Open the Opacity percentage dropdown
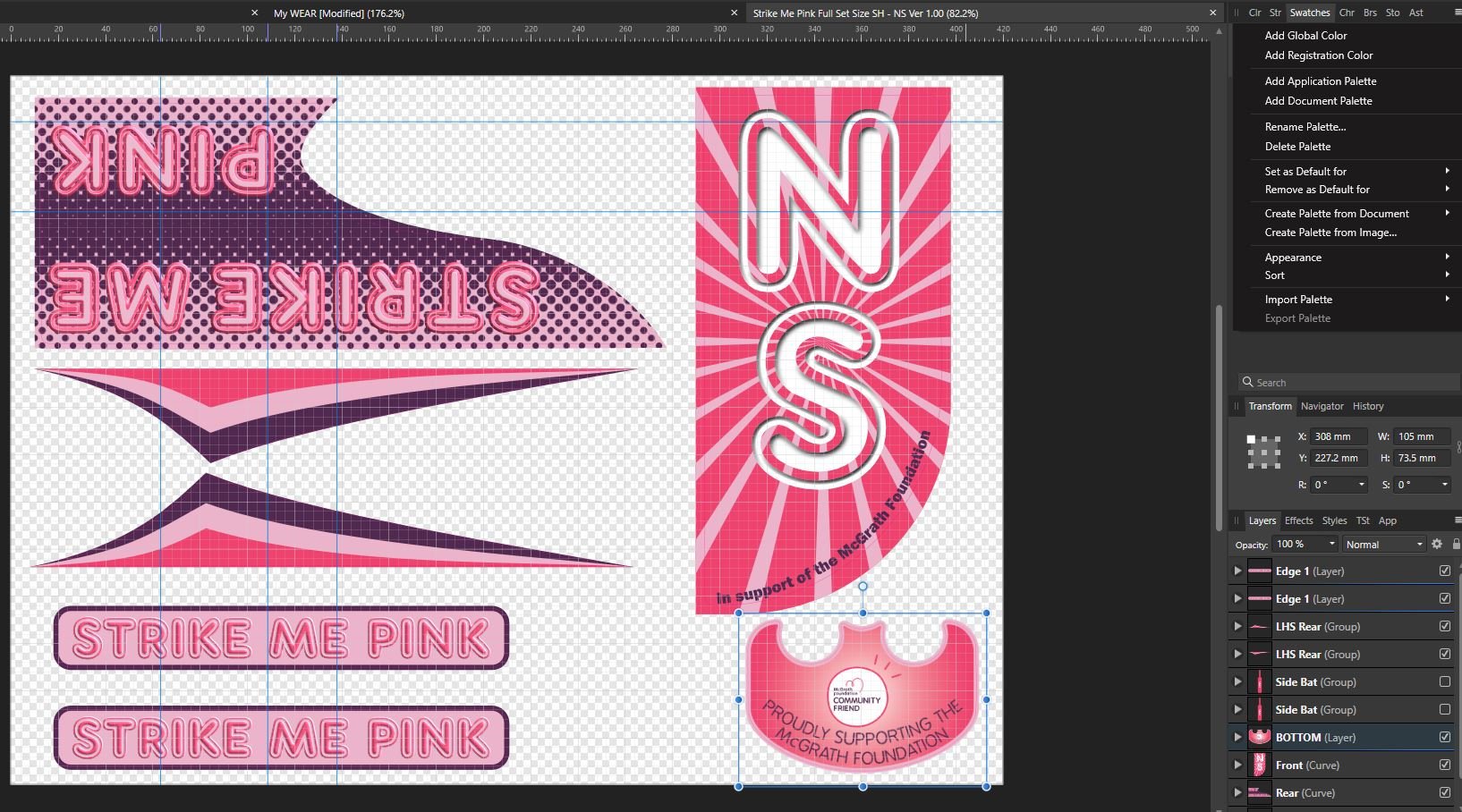 coord(1331,544)
